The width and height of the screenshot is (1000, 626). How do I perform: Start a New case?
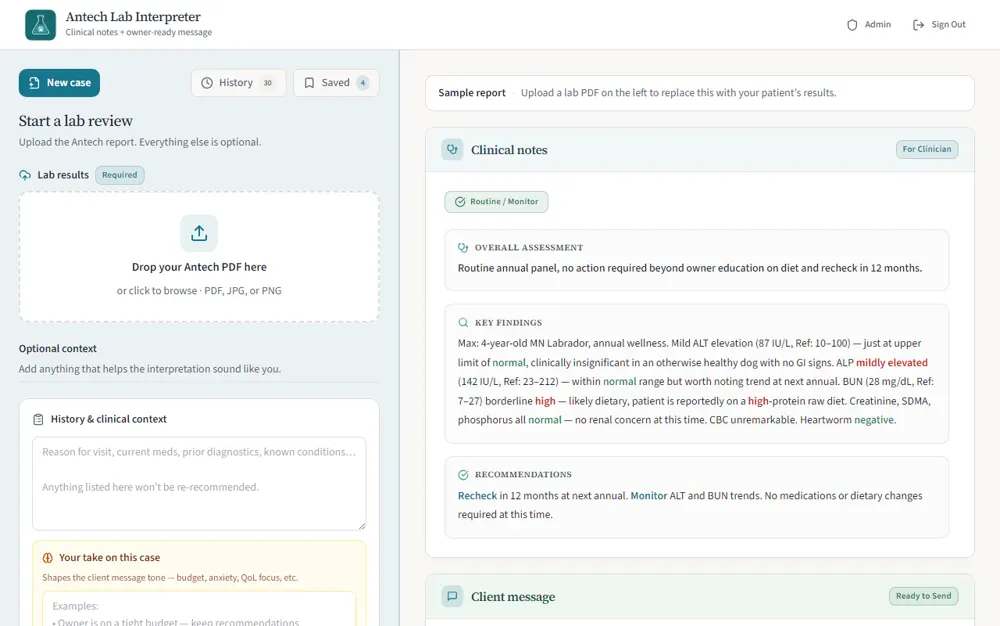pyautogui.click(x=59, y=83)
